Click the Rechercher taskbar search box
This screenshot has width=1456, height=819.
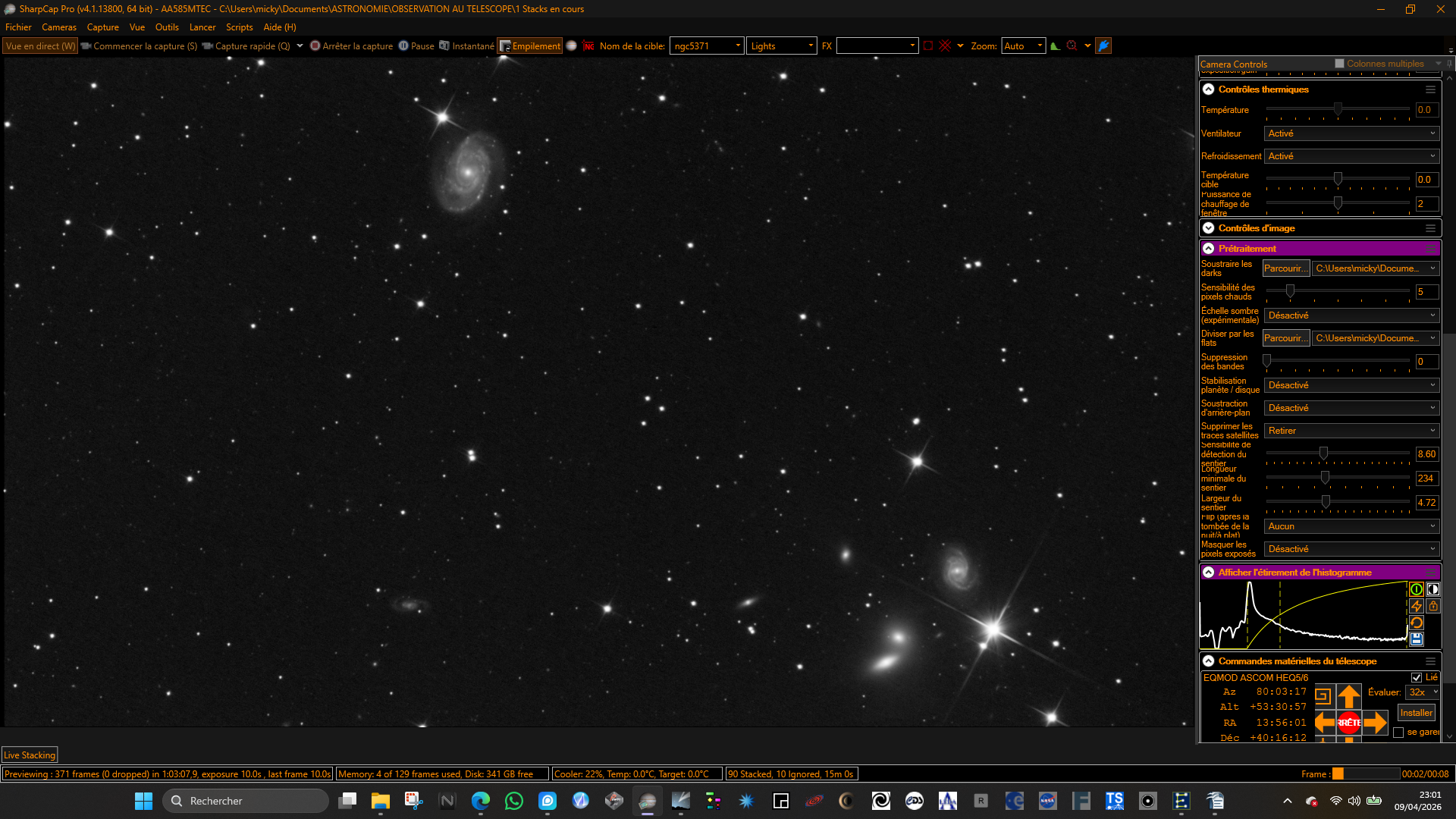pyautogui.click(x=246, y=801)
